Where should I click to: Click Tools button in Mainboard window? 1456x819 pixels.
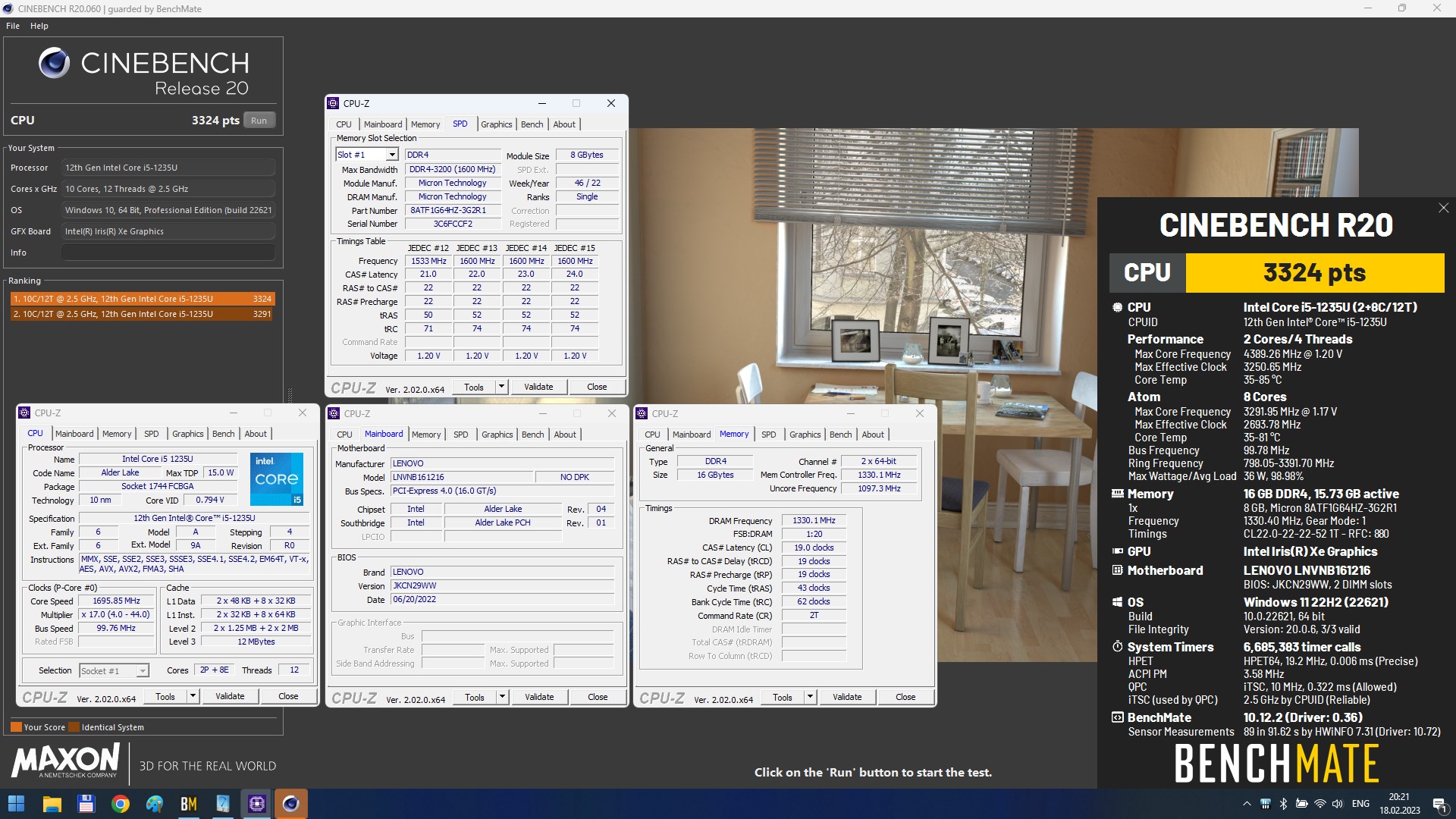coord(475,697)
